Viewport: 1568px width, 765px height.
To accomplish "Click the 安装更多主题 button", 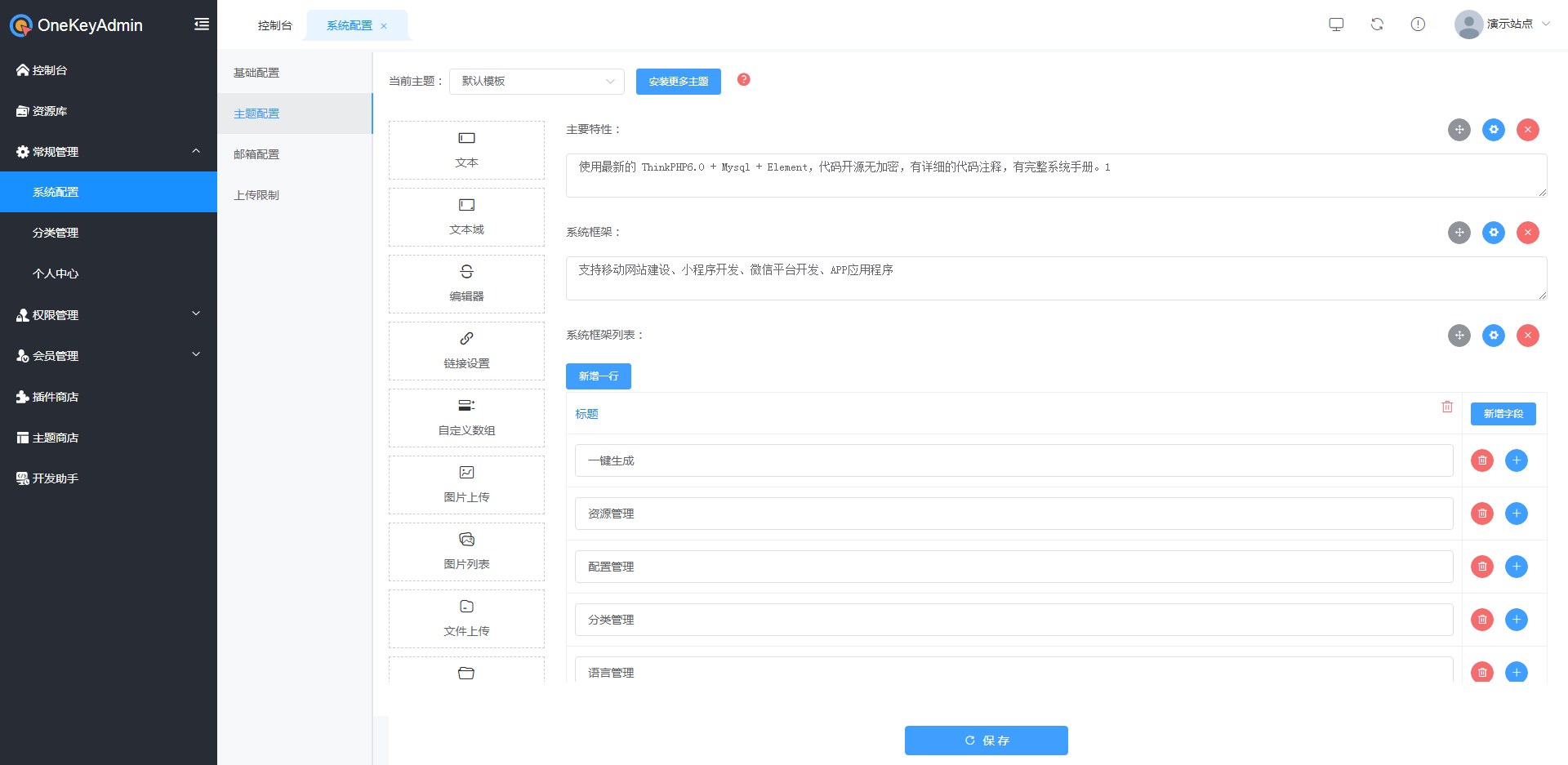I will pos(679,82).
